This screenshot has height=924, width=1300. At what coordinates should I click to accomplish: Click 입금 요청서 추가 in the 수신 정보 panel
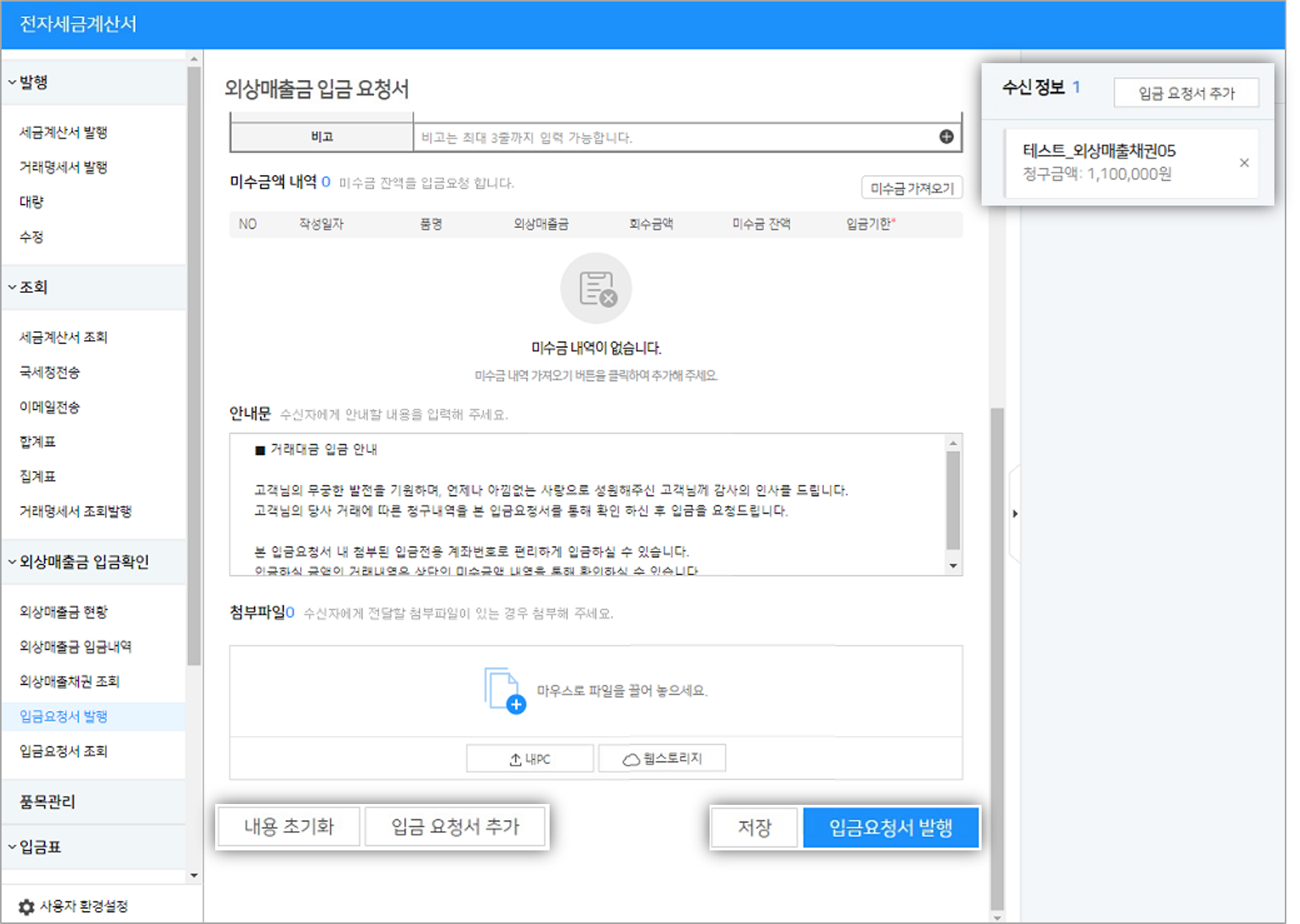[x=1186, y=92]
